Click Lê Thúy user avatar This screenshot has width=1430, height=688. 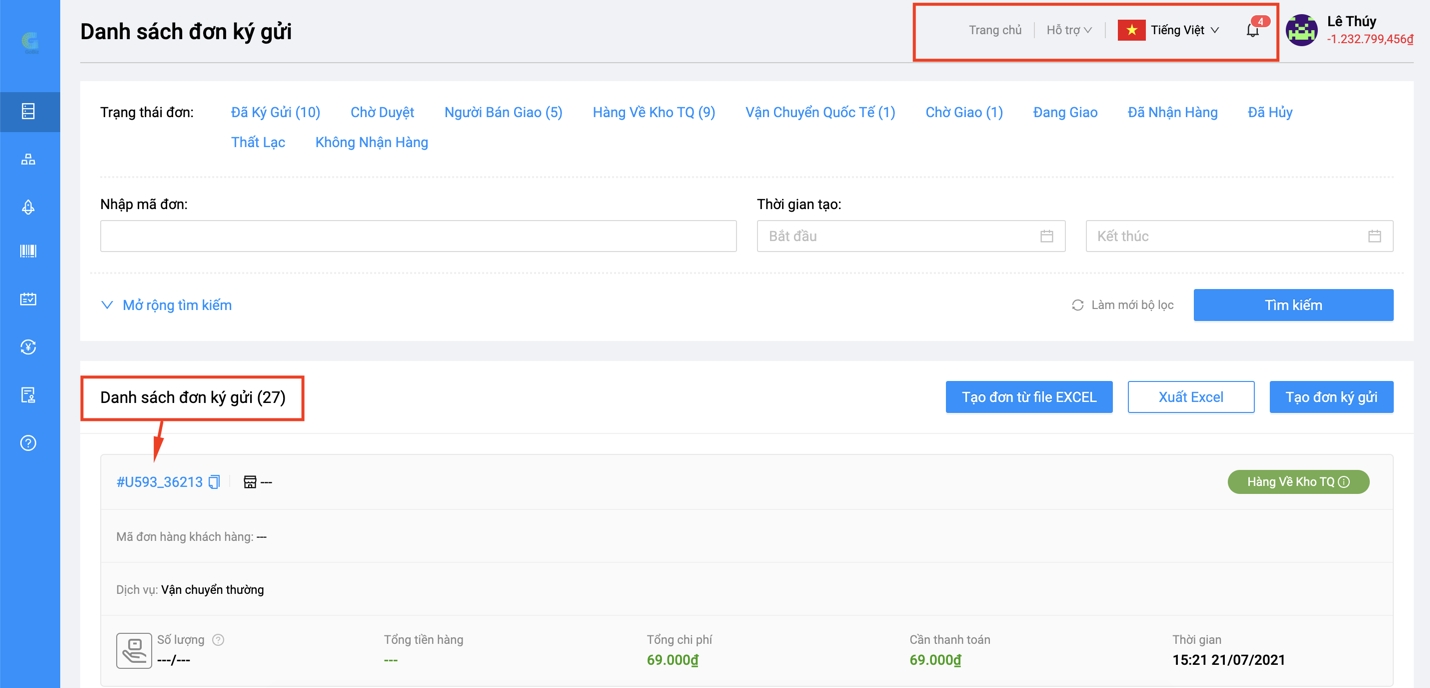1301,31
